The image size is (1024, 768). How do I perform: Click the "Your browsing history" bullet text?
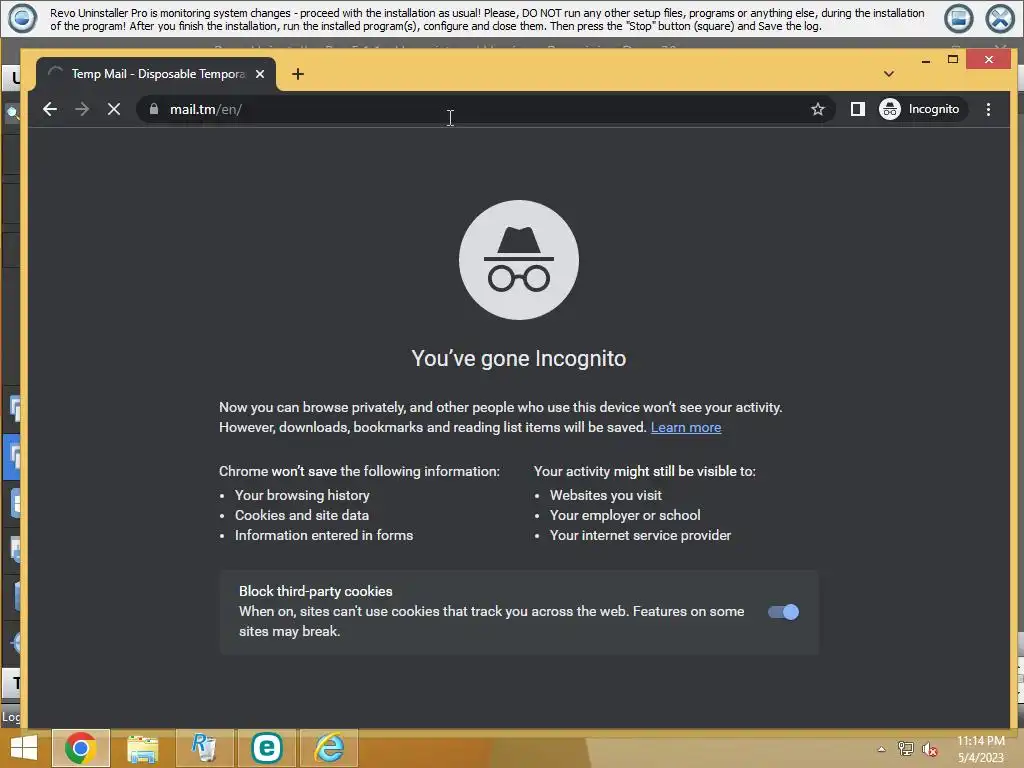(302, 495)
